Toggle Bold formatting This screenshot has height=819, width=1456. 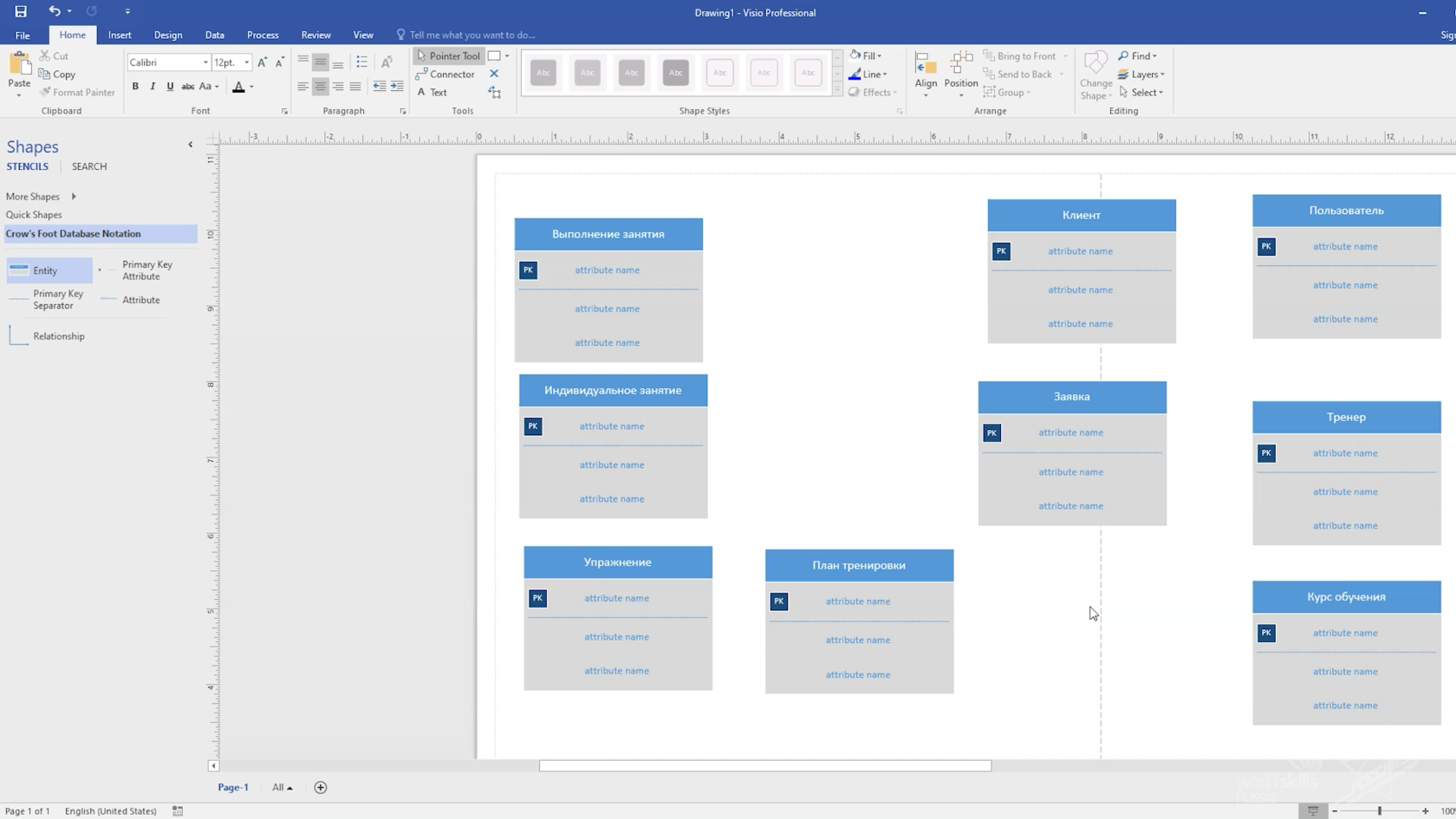point(135,87)
